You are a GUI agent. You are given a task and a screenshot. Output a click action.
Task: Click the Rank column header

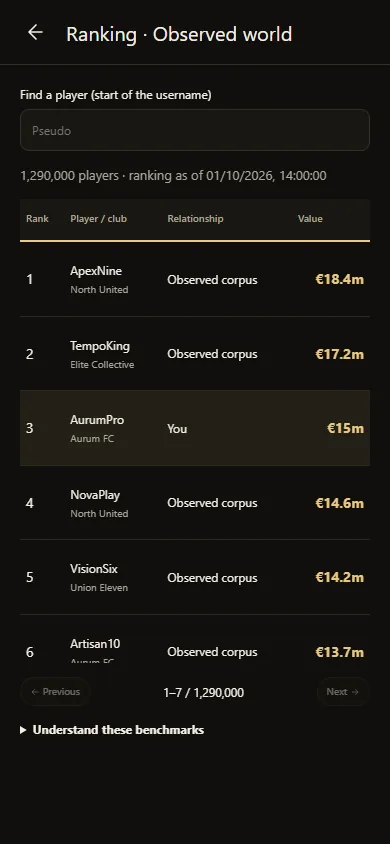click(x=37, y=219)
